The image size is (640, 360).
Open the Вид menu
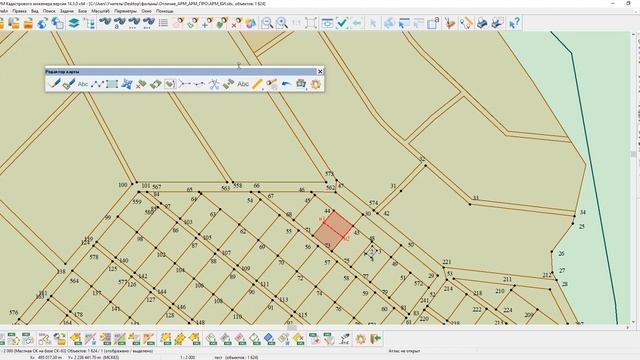click(x=35, y=11)
